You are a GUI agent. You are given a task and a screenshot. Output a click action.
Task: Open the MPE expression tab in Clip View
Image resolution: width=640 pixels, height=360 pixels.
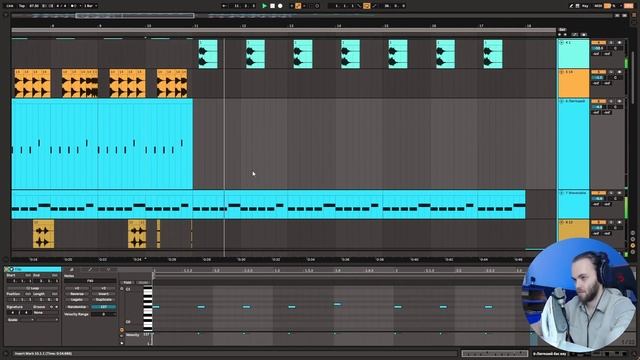108,269
